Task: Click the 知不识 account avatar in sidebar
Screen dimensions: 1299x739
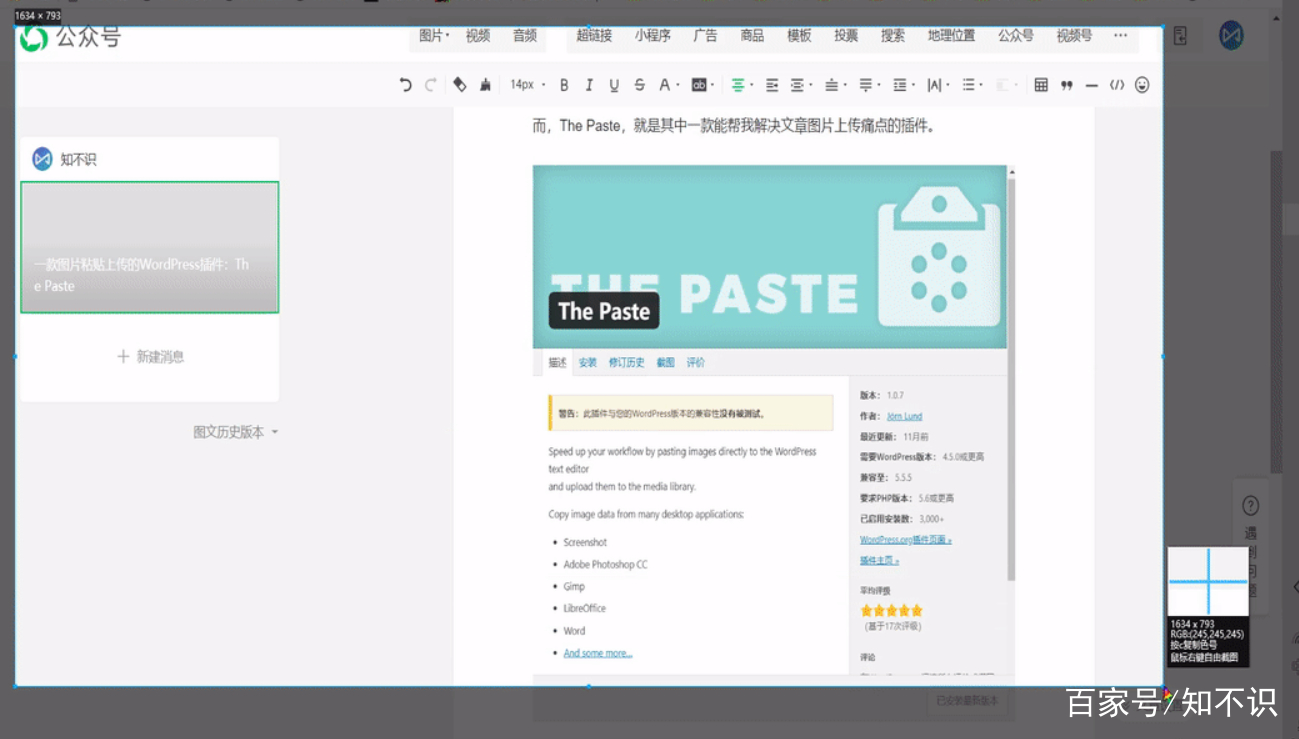Action: point(42,159)
